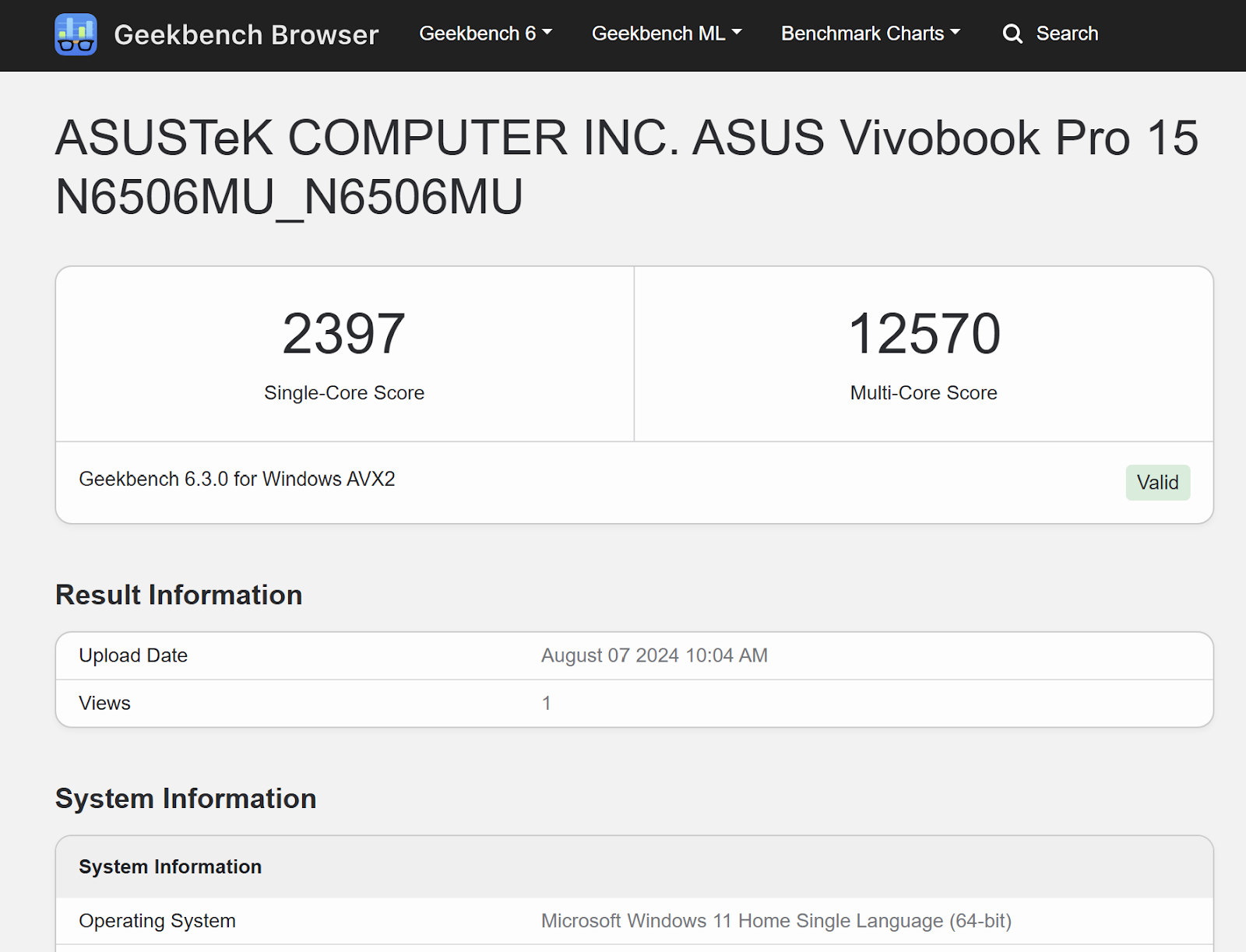Open the Benchmark Charts dropdown
This screenshot has width=1246, height=952.
(x=871, y=33)
